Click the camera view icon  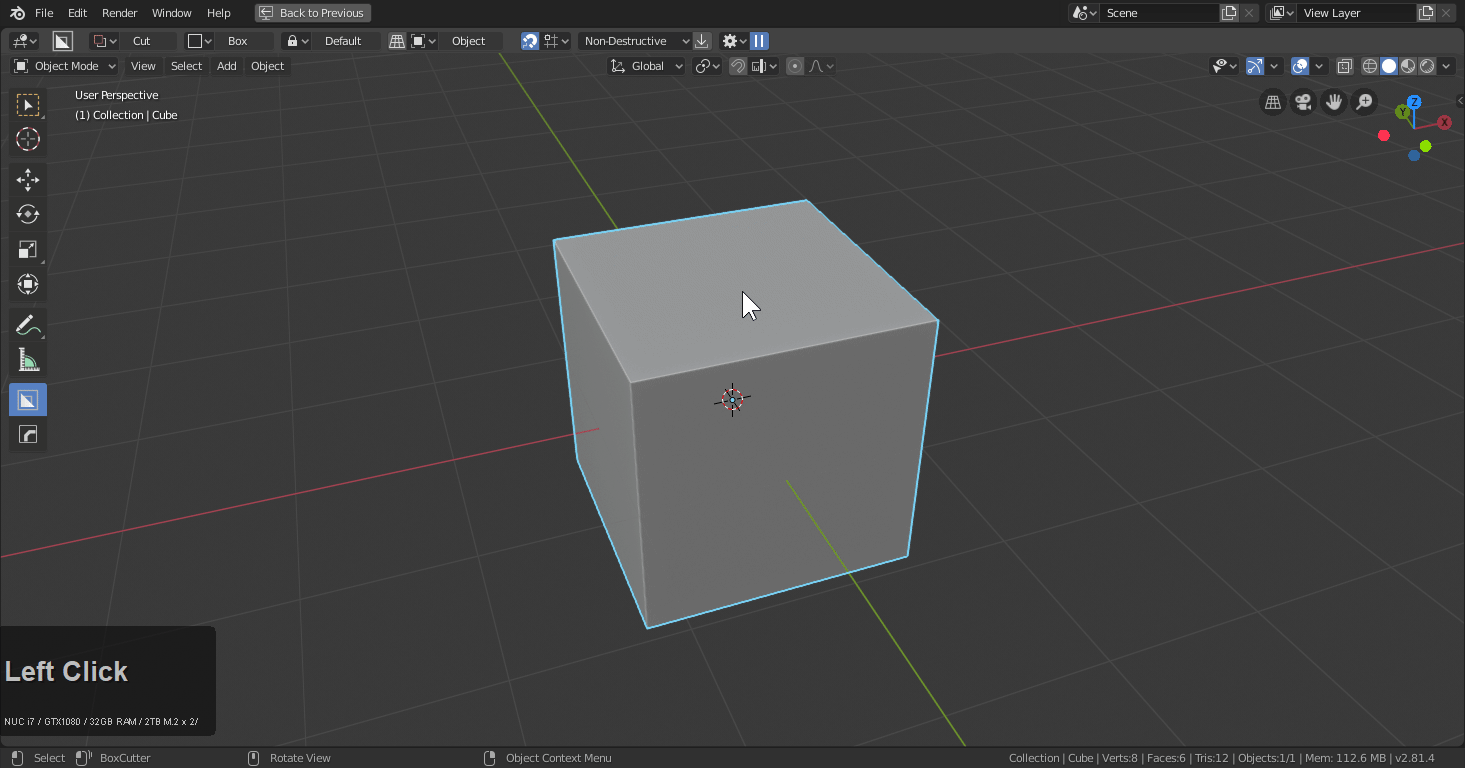click(1302, 102)
